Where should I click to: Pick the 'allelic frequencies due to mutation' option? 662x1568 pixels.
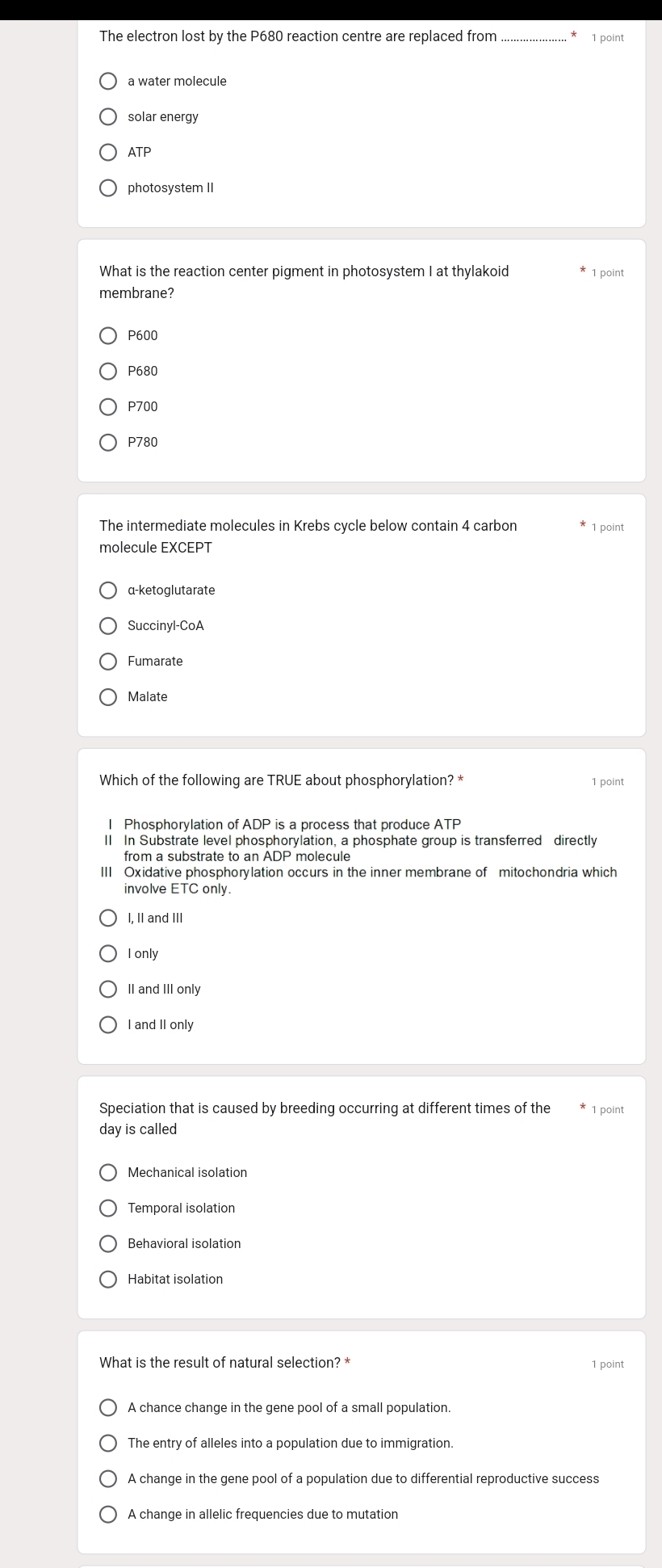(108, 1515)
